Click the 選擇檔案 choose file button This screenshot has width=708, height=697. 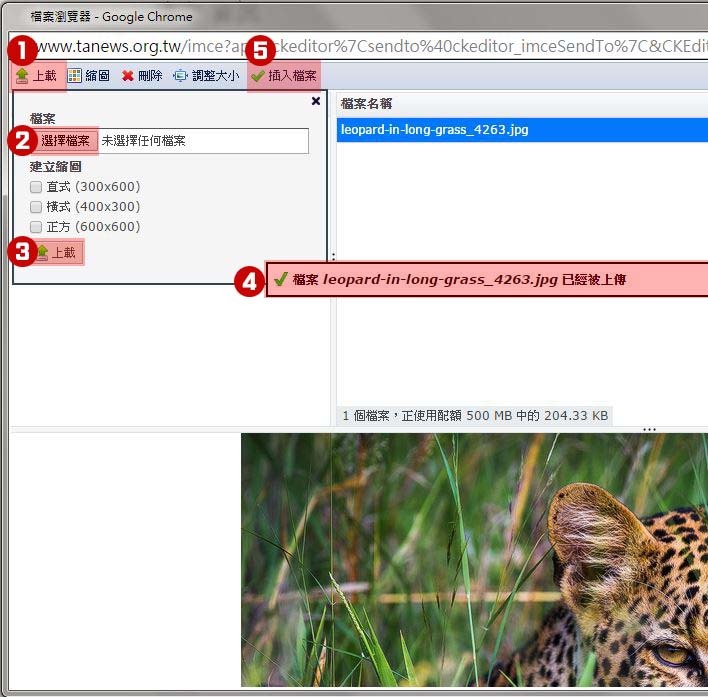click(65, 141)
